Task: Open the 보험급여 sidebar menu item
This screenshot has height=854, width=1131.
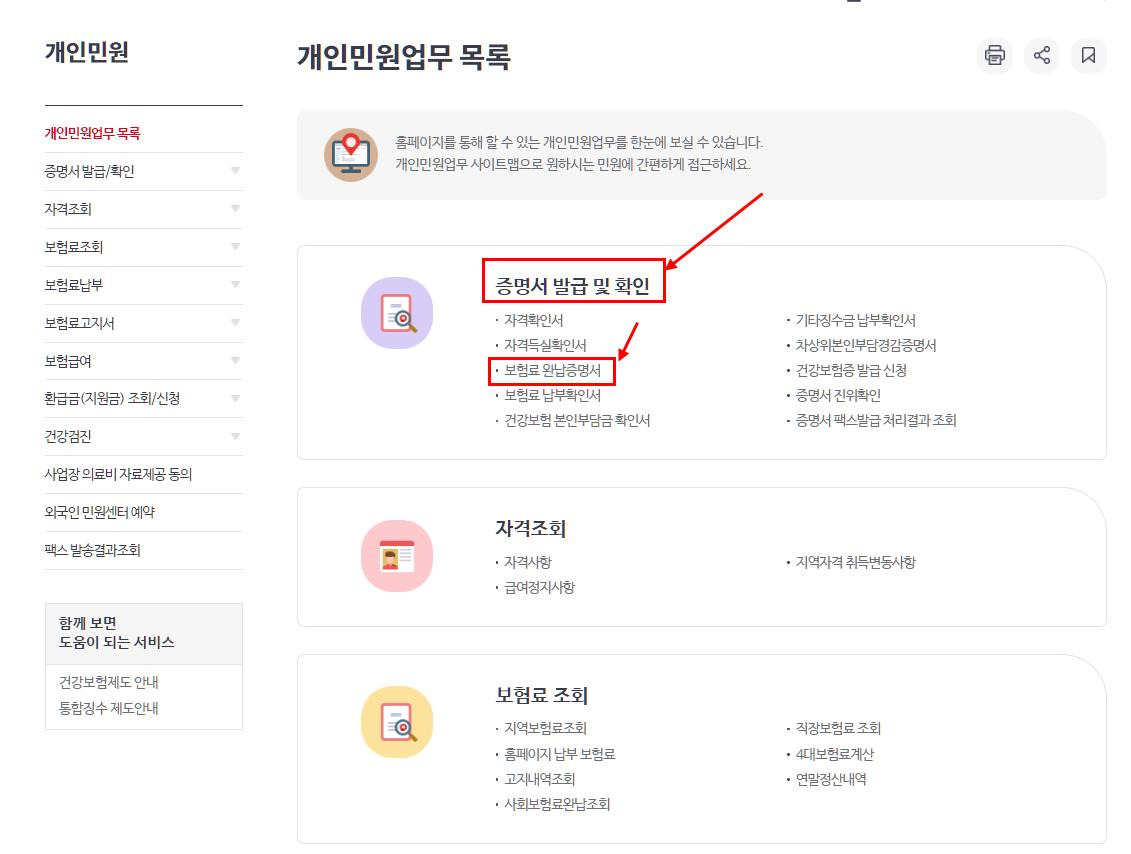Action: tap(68, 361)
